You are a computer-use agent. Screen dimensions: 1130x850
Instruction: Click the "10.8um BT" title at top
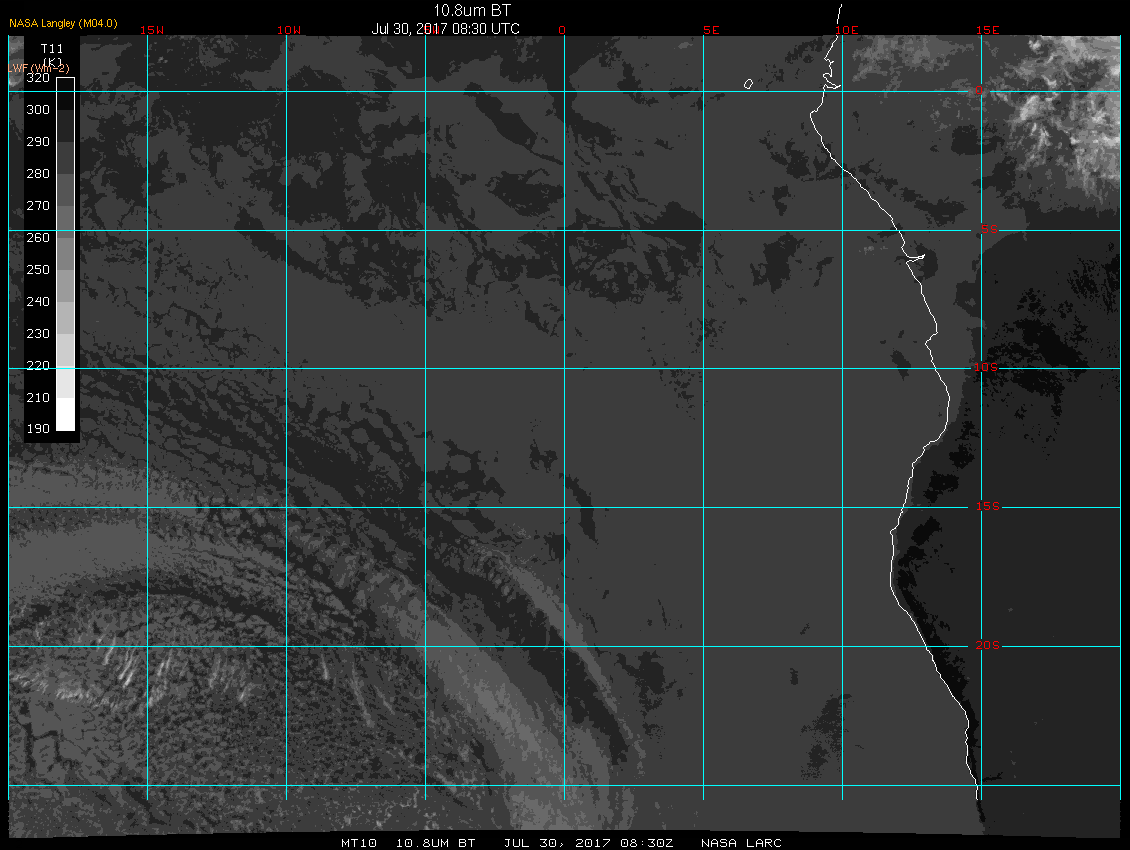point(471,10)
